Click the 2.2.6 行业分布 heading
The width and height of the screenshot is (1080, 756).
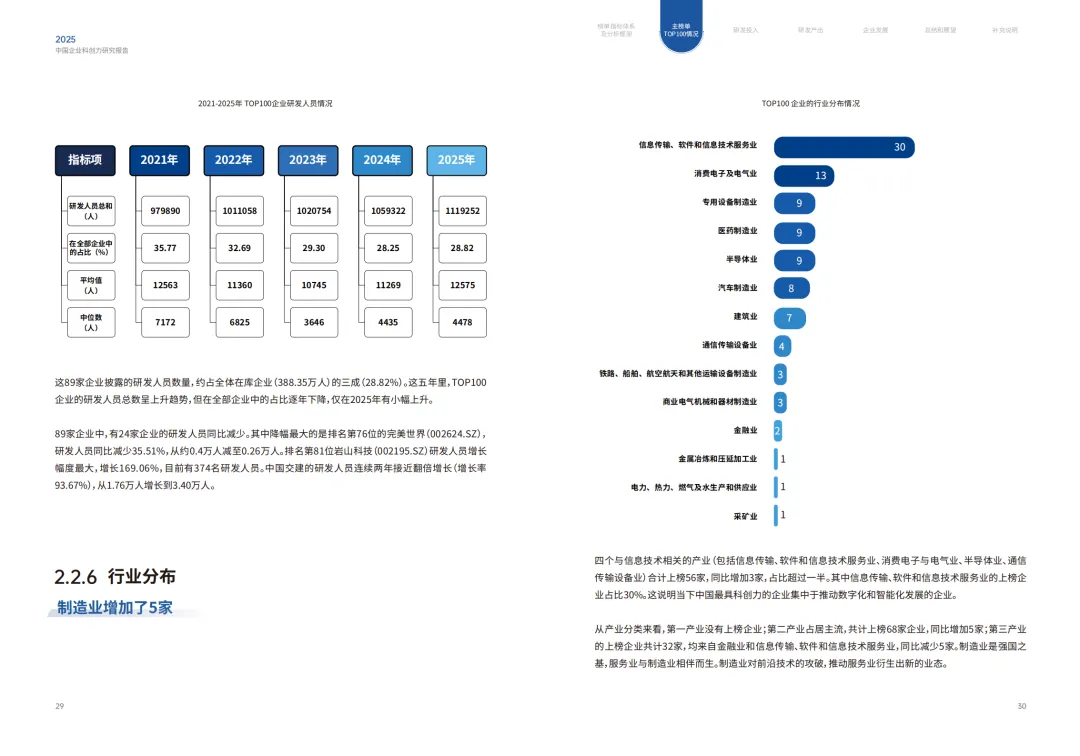(115, 576)
